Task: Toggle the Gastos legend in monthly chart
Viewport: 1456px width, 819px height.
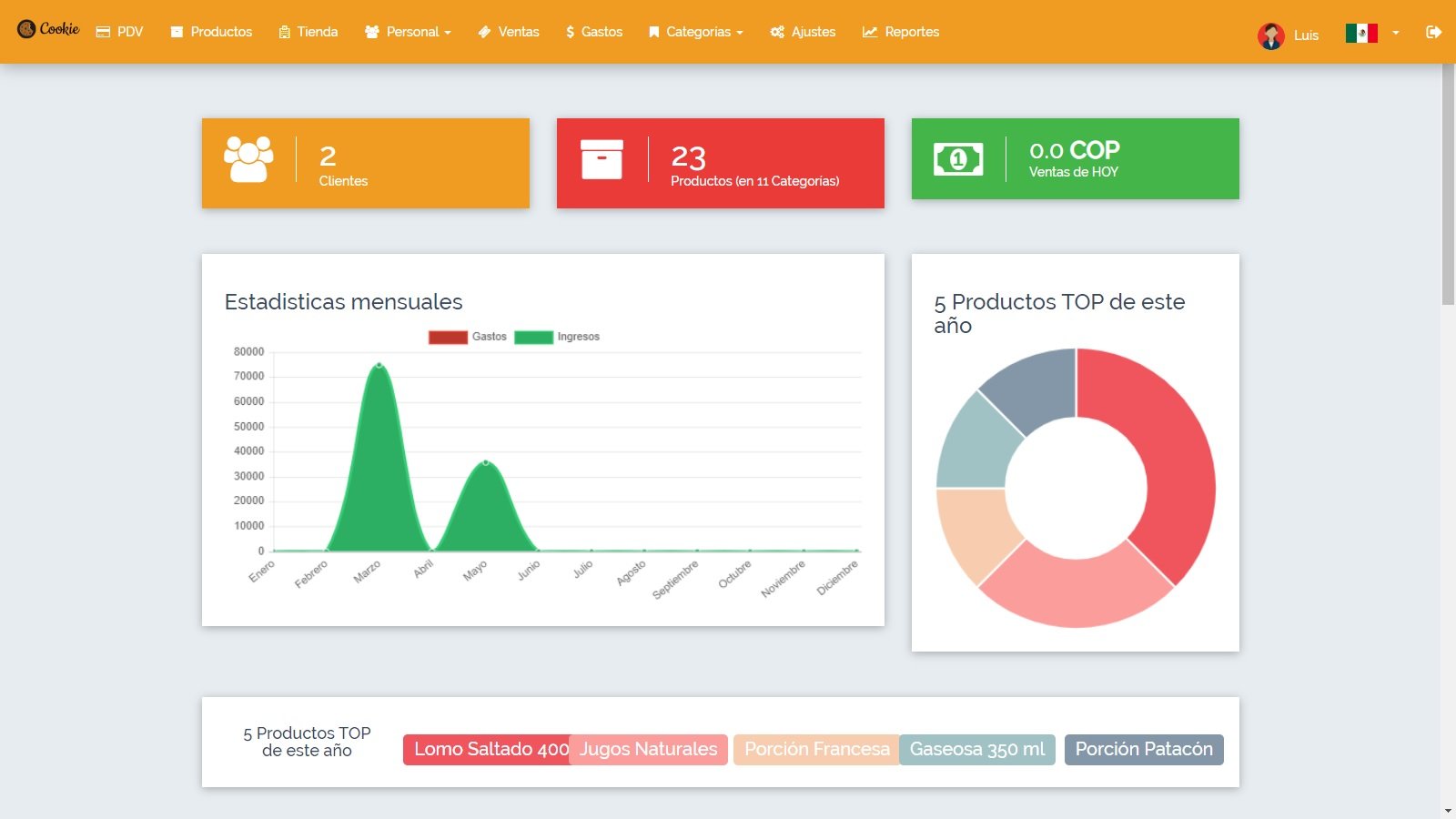Action: point(467,337)
